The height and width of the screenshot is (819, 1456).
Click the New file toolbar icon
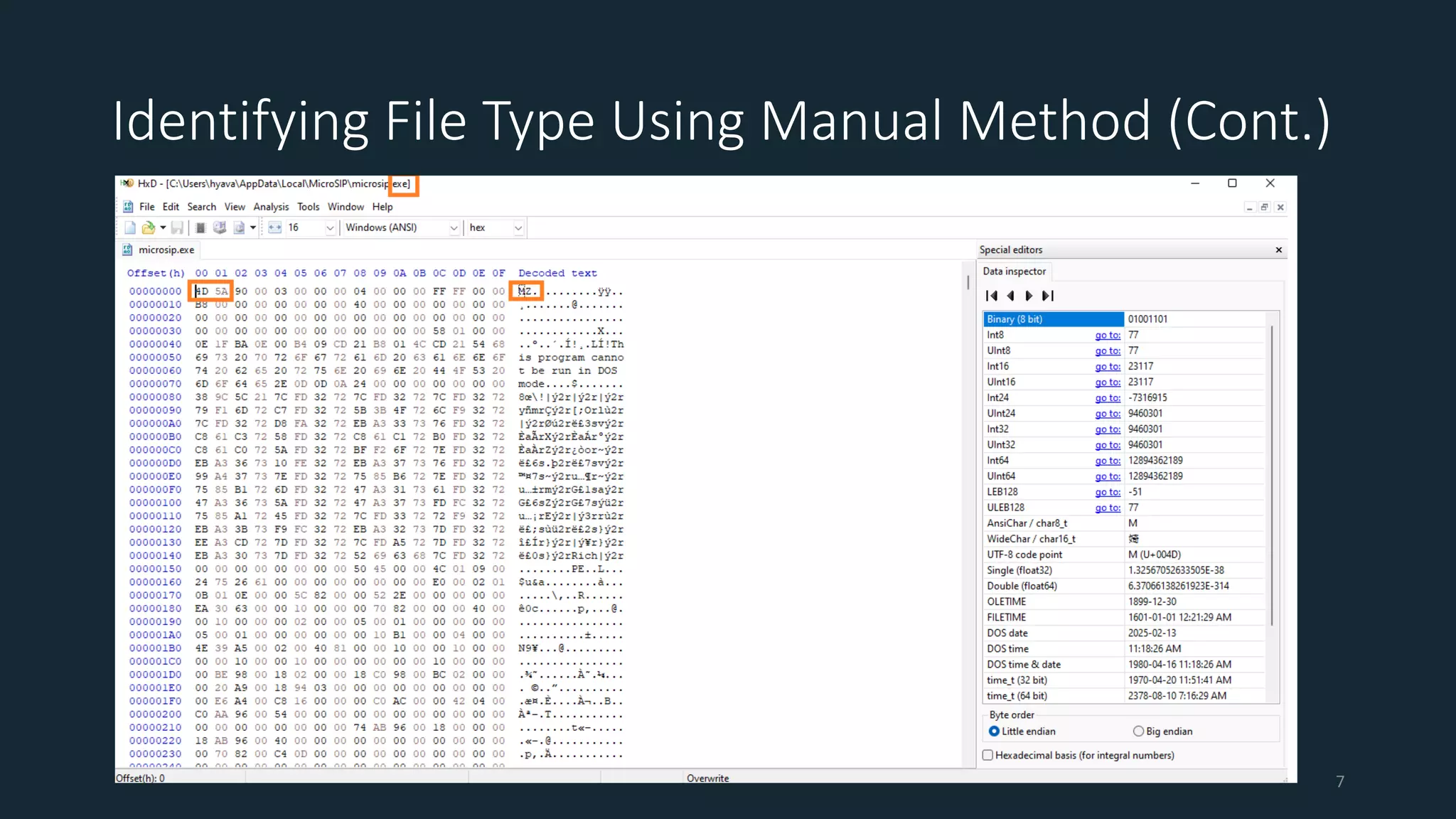[130, 227]
